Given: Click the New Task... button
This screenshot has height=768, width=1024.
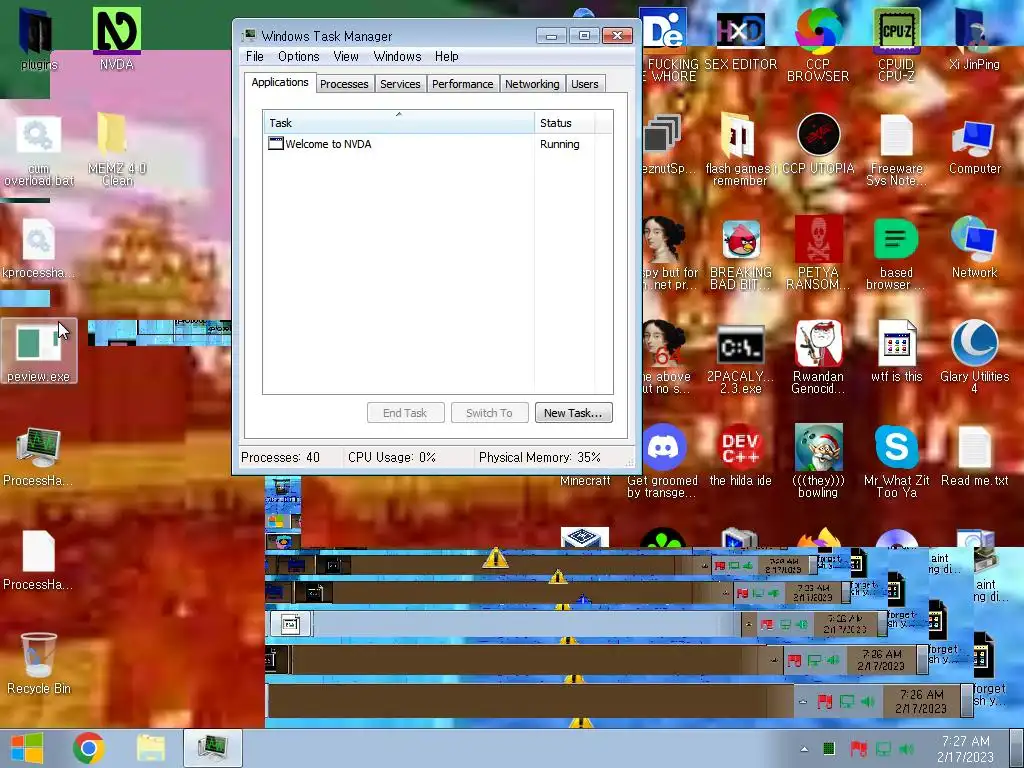Looking at the screenshot, I should [573, 413].
